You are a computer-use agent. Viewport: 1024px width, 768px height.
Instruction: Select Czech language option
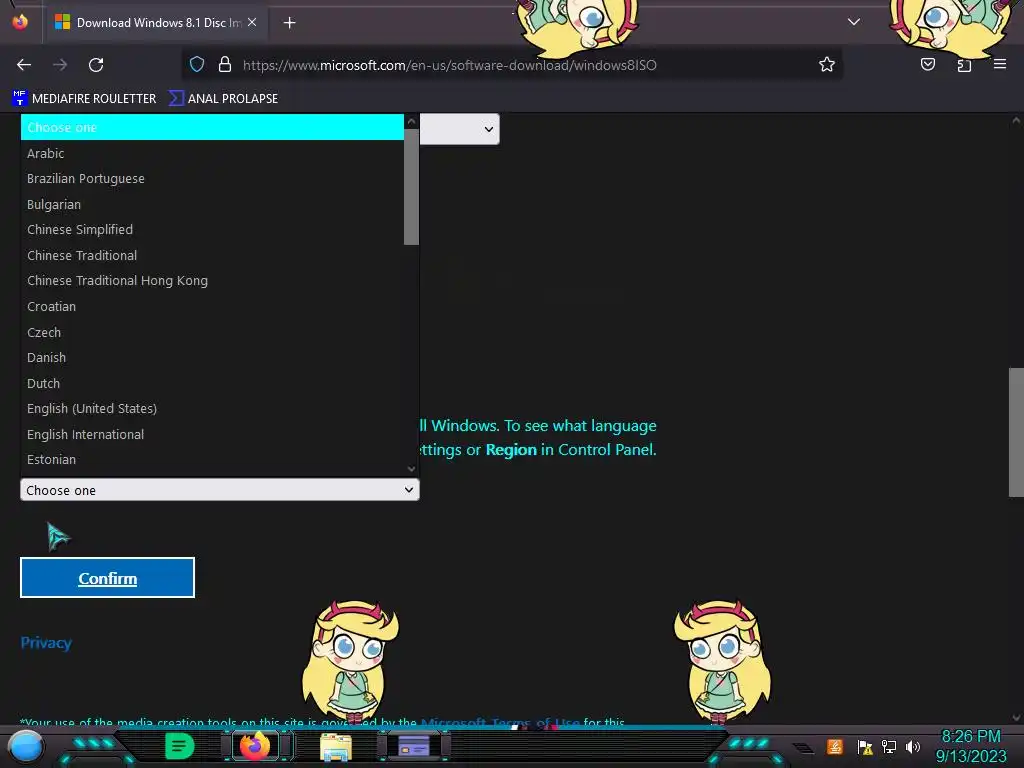click(x=212, y=332)
